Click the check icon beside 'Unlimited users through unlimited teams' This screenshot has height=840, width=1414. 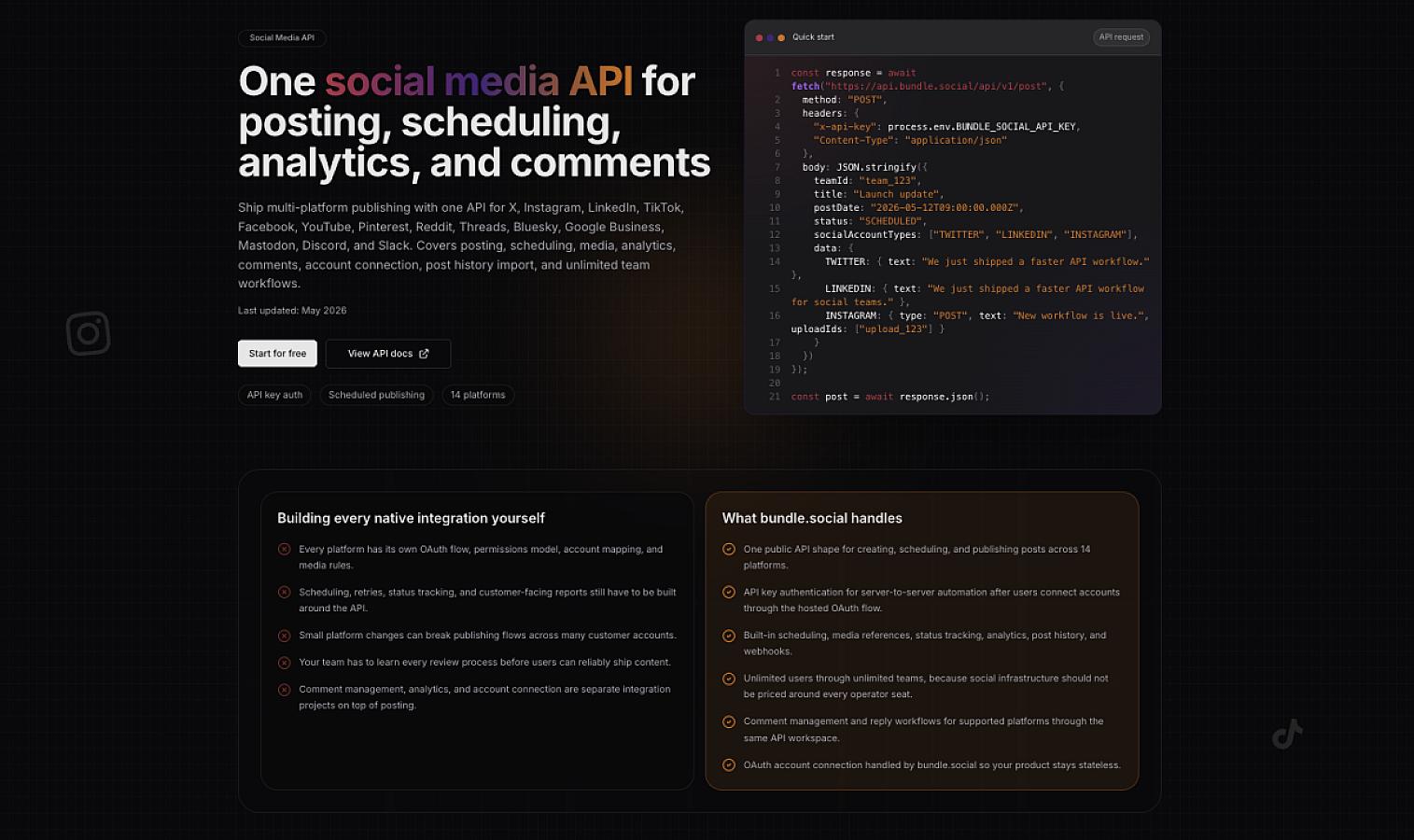(x=729, y=679)
